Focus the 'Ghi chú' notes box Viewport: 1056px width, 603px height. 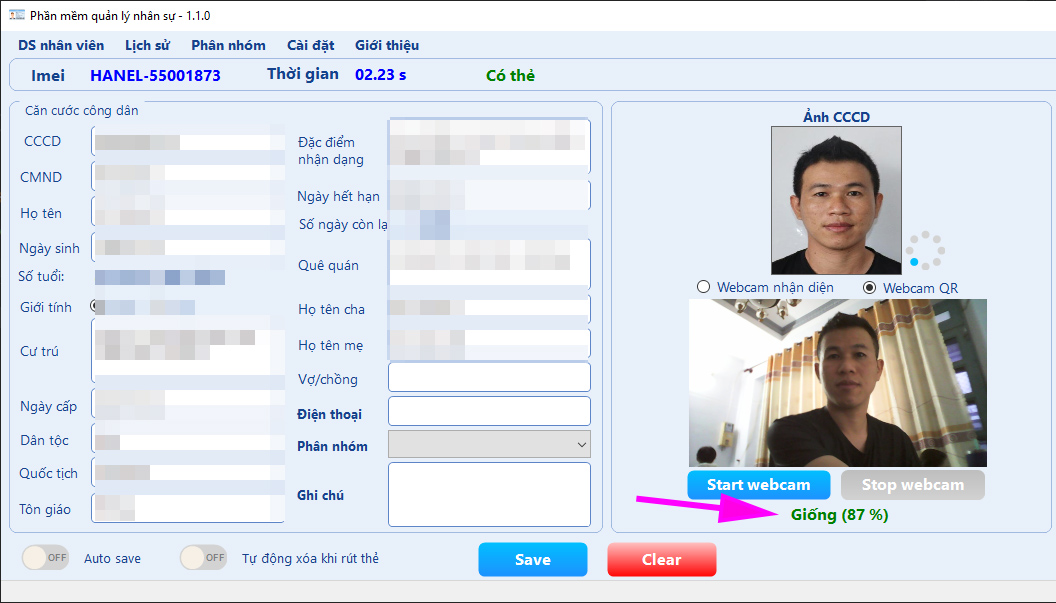[489, 494]
